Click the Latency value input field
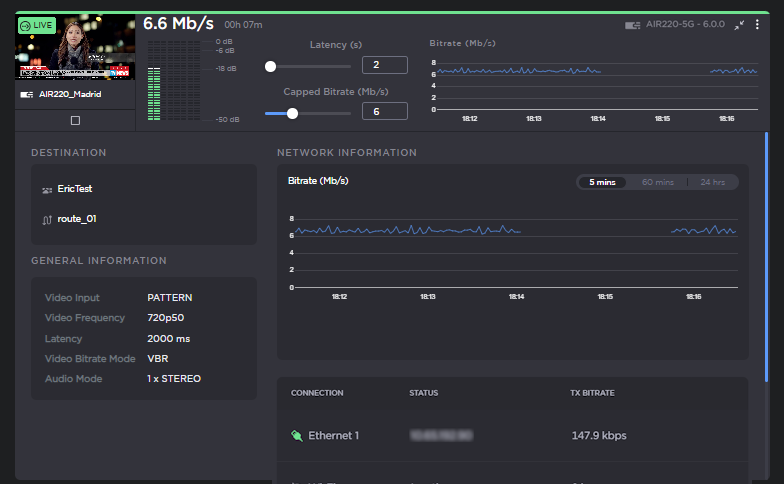 click(384, 66)
